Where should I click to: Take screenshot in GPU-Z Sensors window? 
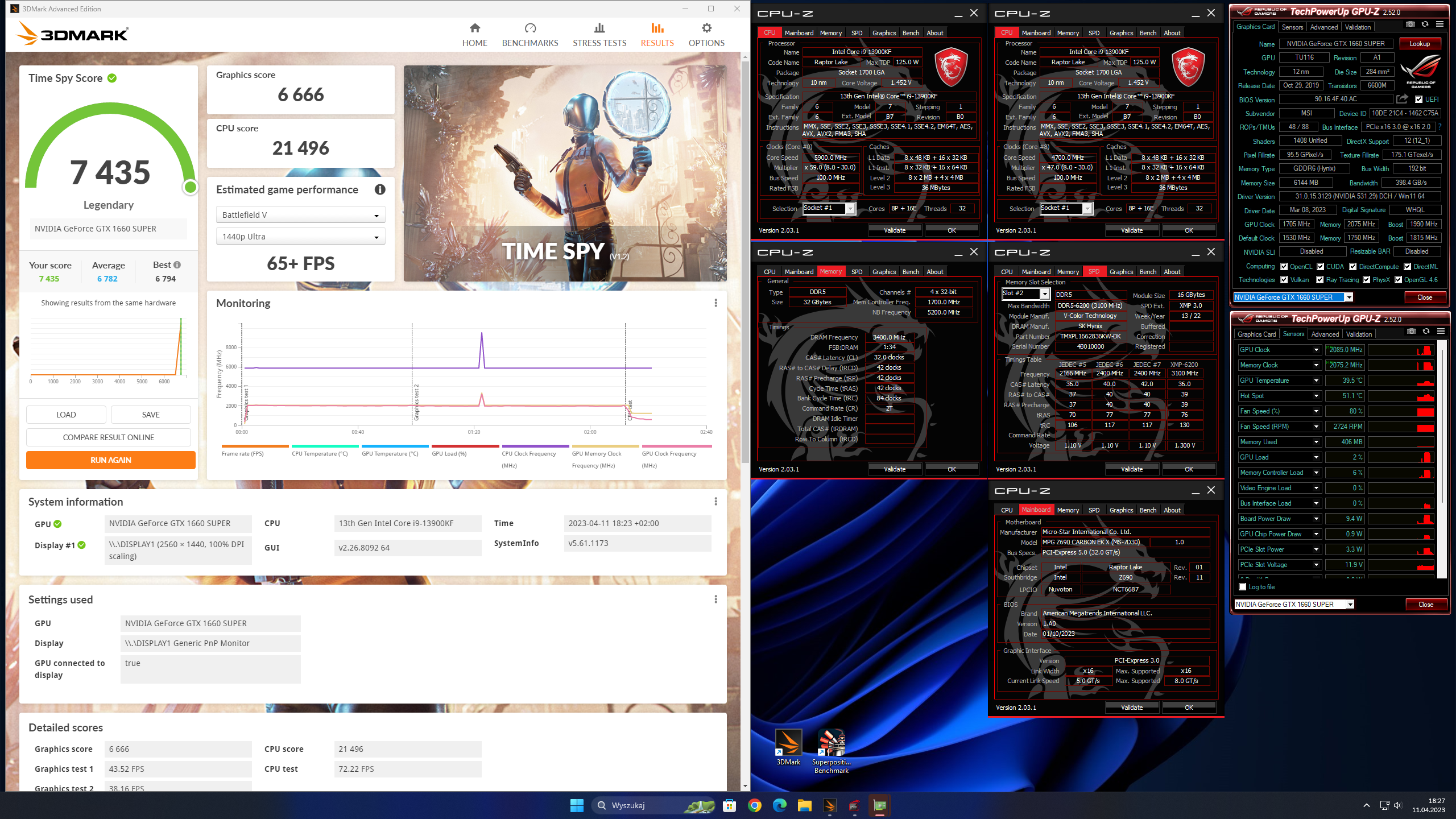[x=1412, y=331]
